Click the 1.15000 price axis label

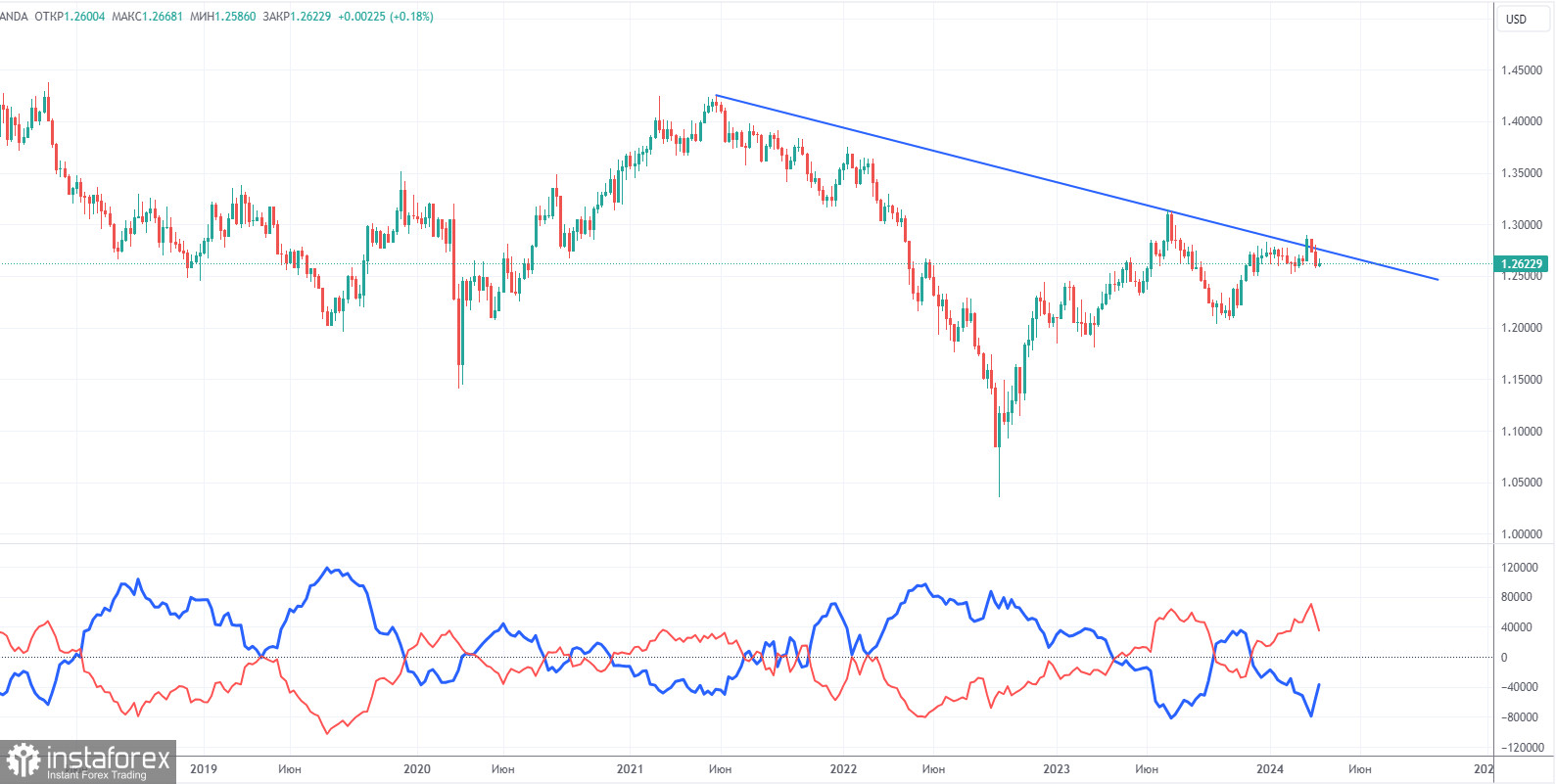(1522, 380)
